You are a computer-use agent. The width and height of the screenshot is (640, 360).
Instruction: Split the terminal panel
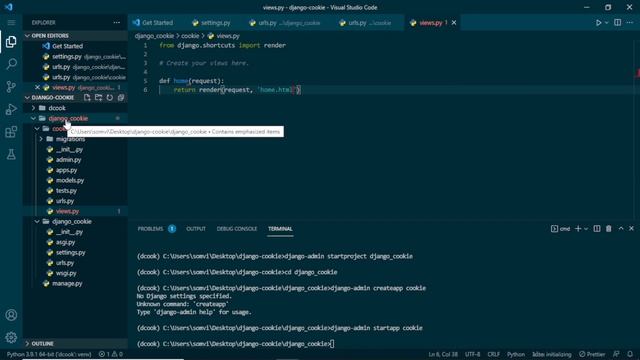click(597, 229)
